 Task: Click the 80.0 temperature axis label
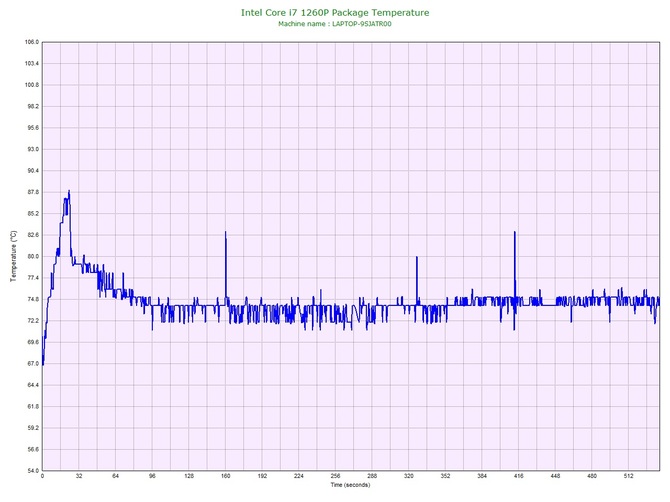click(x=33, y=256)
